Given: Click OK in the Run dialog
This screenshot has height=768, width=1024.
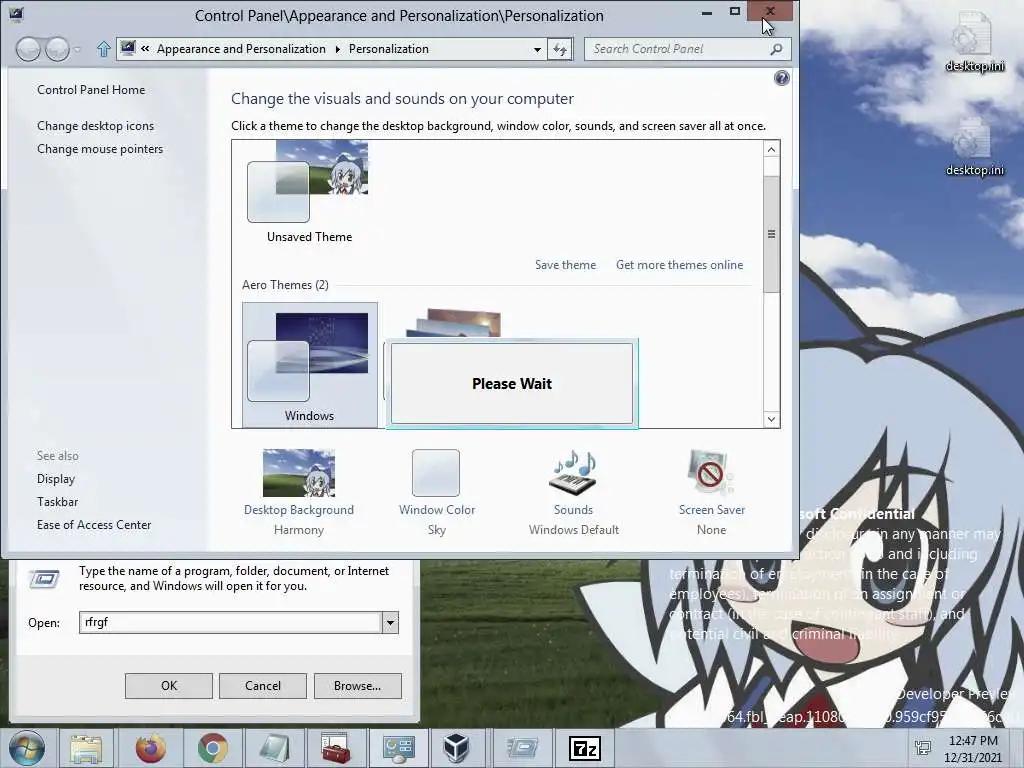Looking at the screenshot, I should coord(168,686).
